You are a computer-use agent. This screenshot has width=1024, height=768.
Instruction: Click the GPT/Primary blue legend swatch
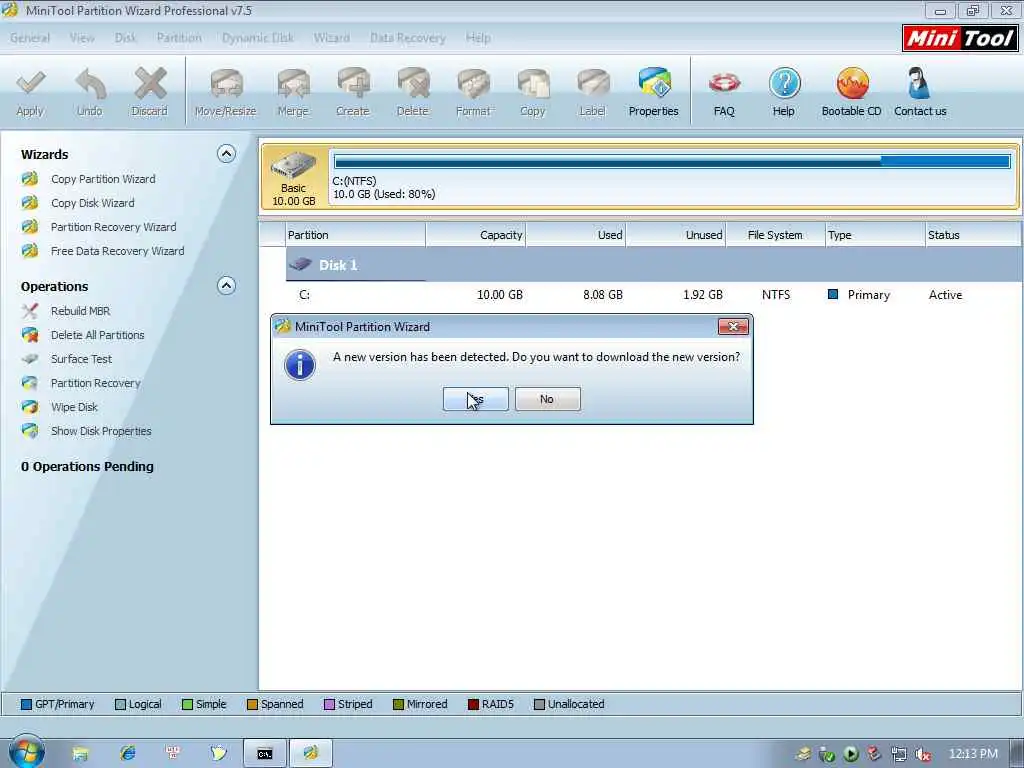coord(26,705)
